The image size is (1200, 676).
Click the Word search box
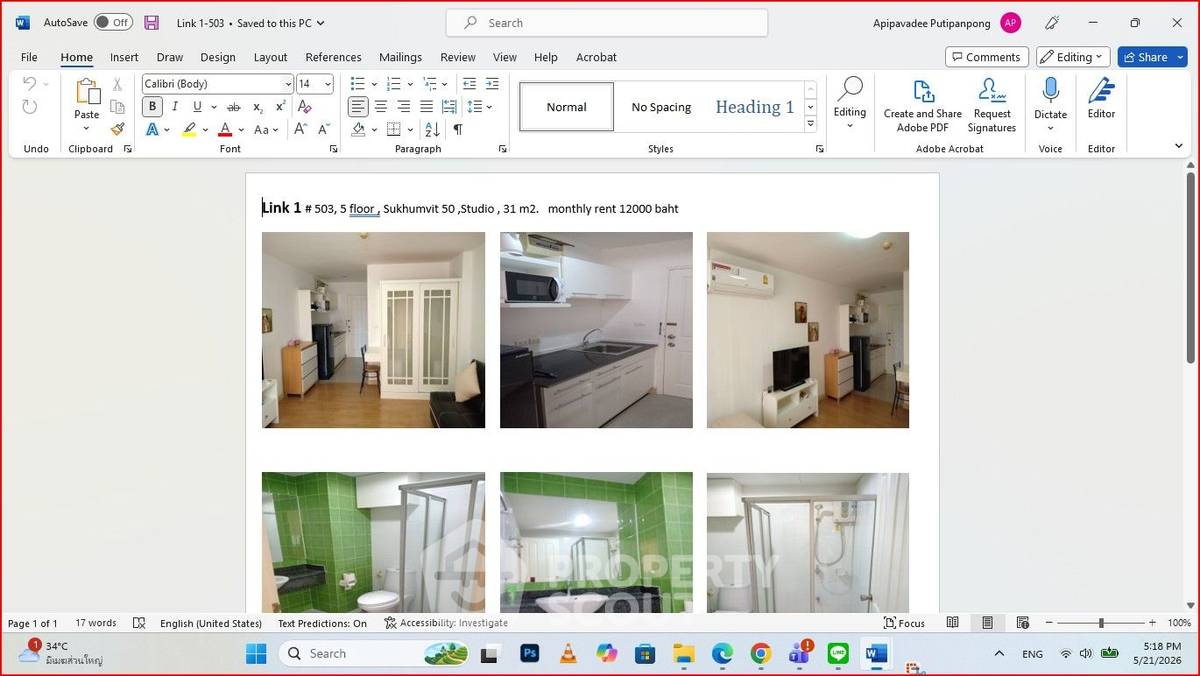click(607, 23)
